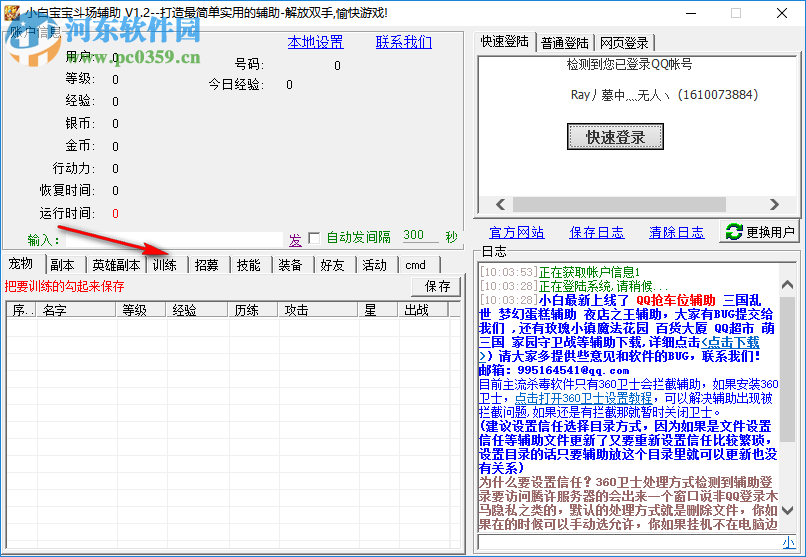The image size is (806, 557).
Task: Click the 攻击 column header
Action: pyautogui.click(x=318, y=310)
